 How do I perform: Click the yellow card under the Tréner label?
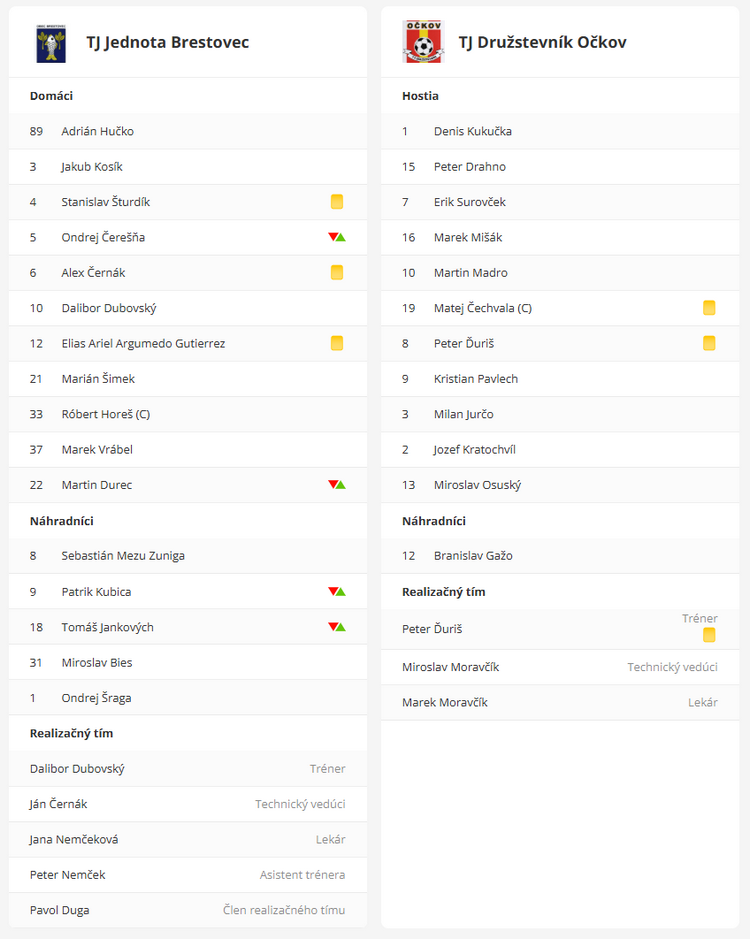point(709,635)
